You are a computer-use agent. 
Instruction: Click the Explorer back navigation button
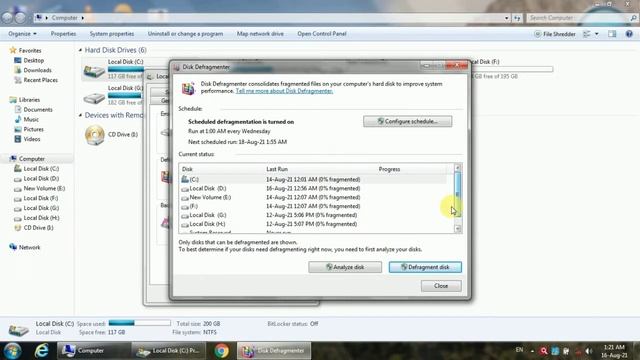(7, 18)
